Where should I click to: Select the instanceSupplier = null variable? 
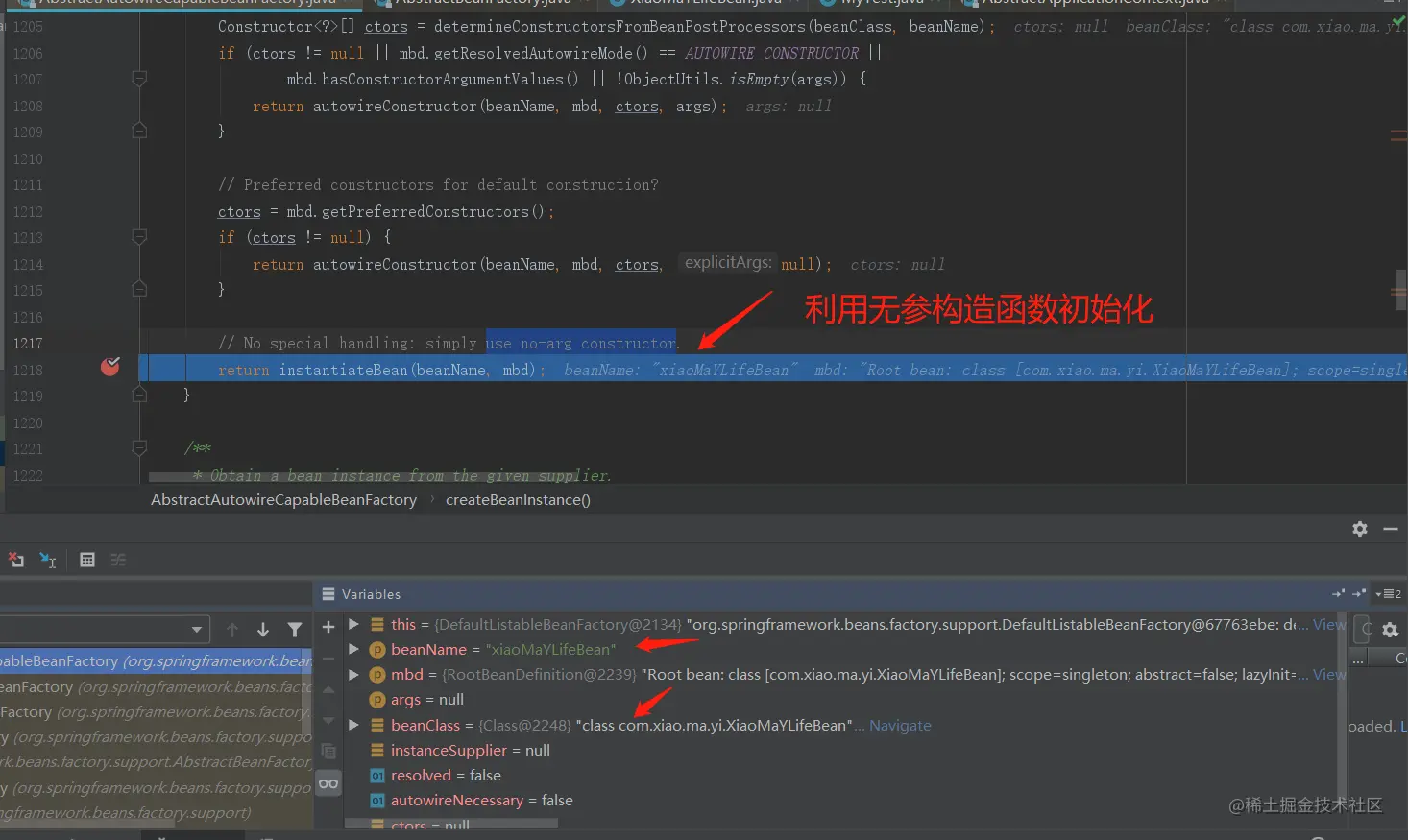pos(470,750)
